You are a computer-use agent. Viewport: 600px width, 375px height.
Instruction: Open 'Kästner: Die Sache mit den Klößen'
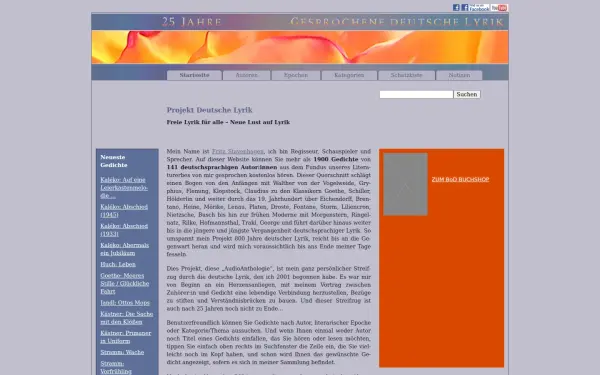click(x=127, y=318)
